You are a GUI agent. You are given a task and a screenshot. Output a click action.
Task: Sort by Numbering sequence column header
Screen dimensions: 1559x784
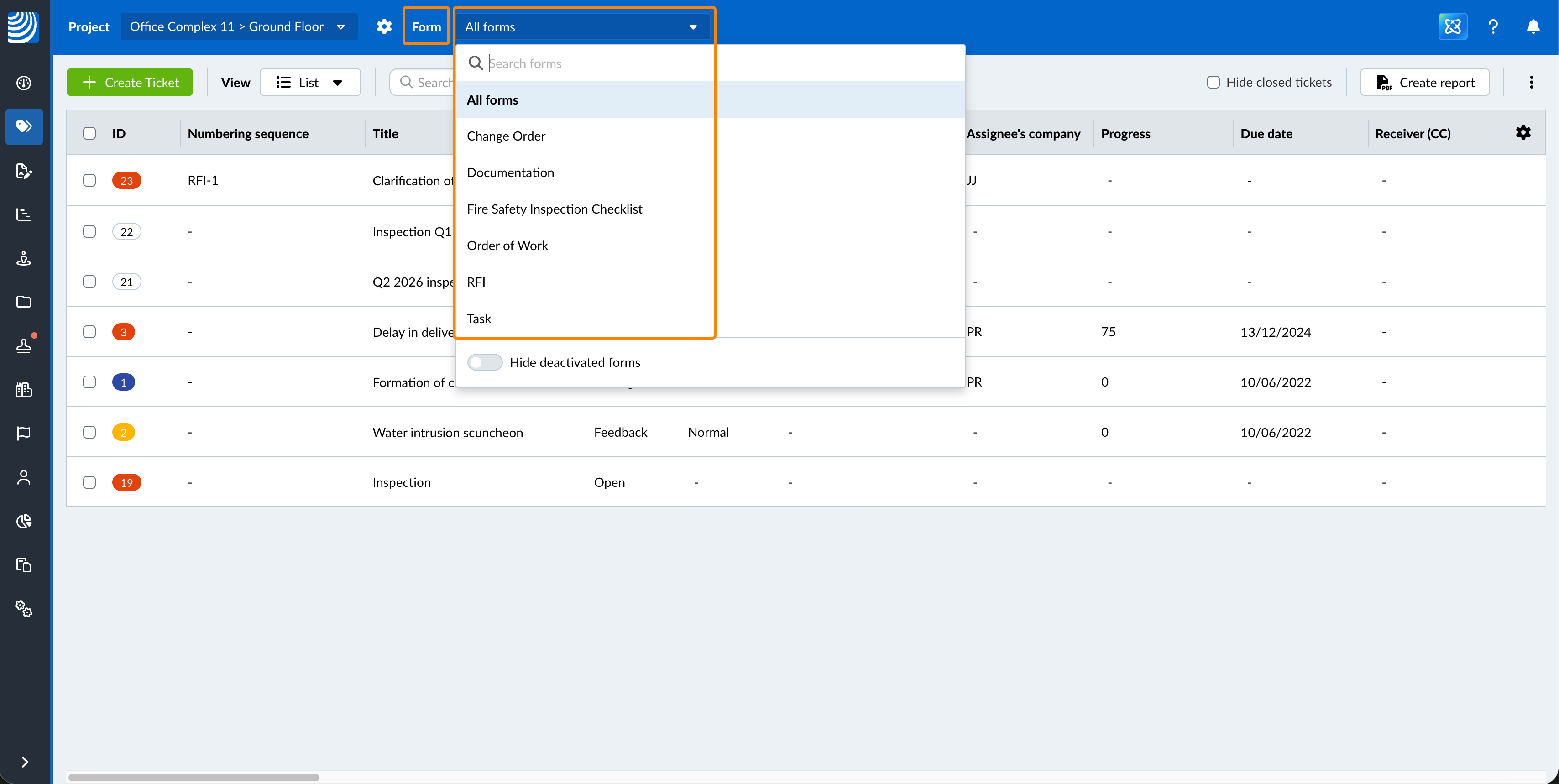pos(248,133)
